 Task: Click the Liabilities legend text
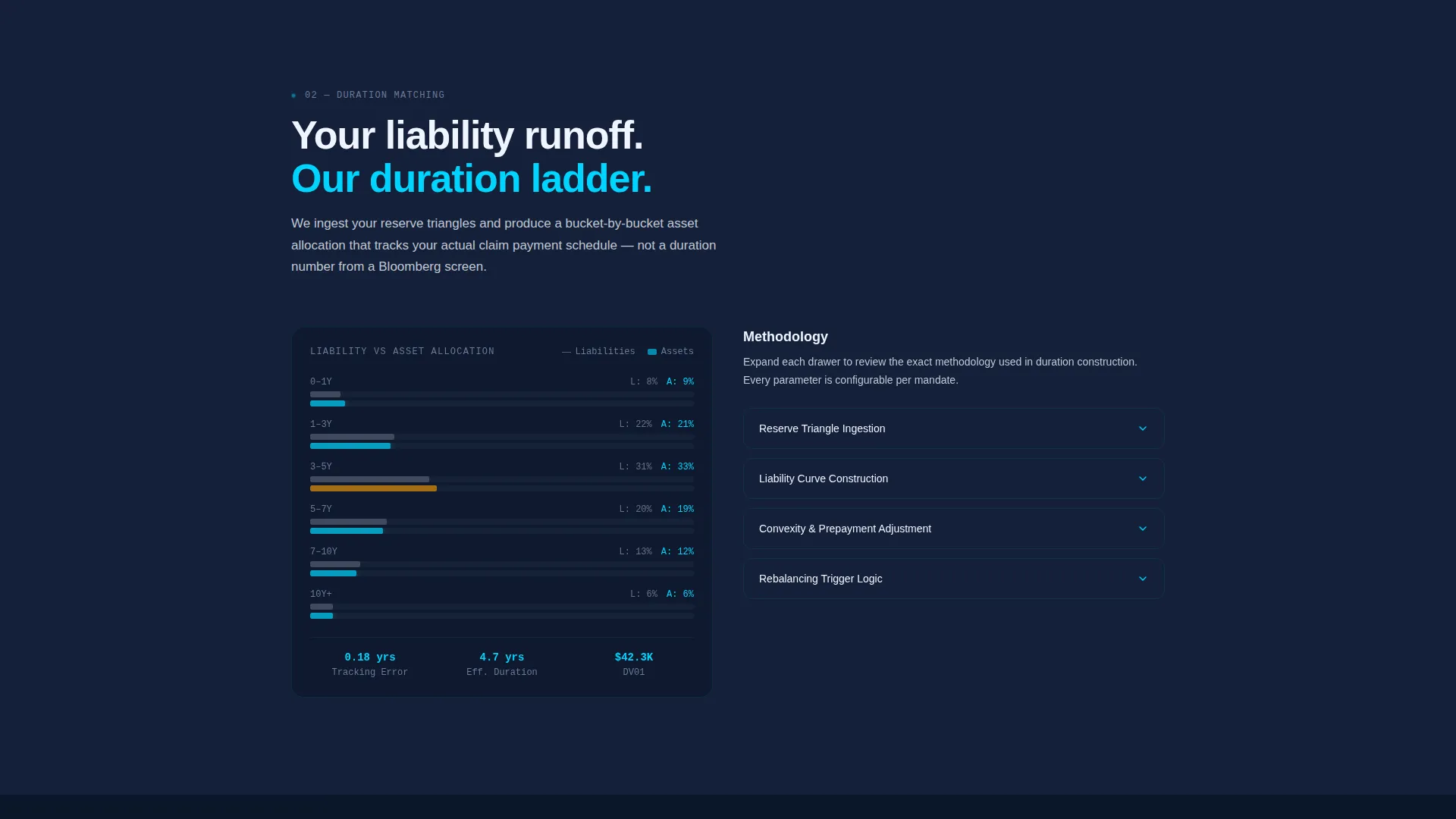[605, 352]
